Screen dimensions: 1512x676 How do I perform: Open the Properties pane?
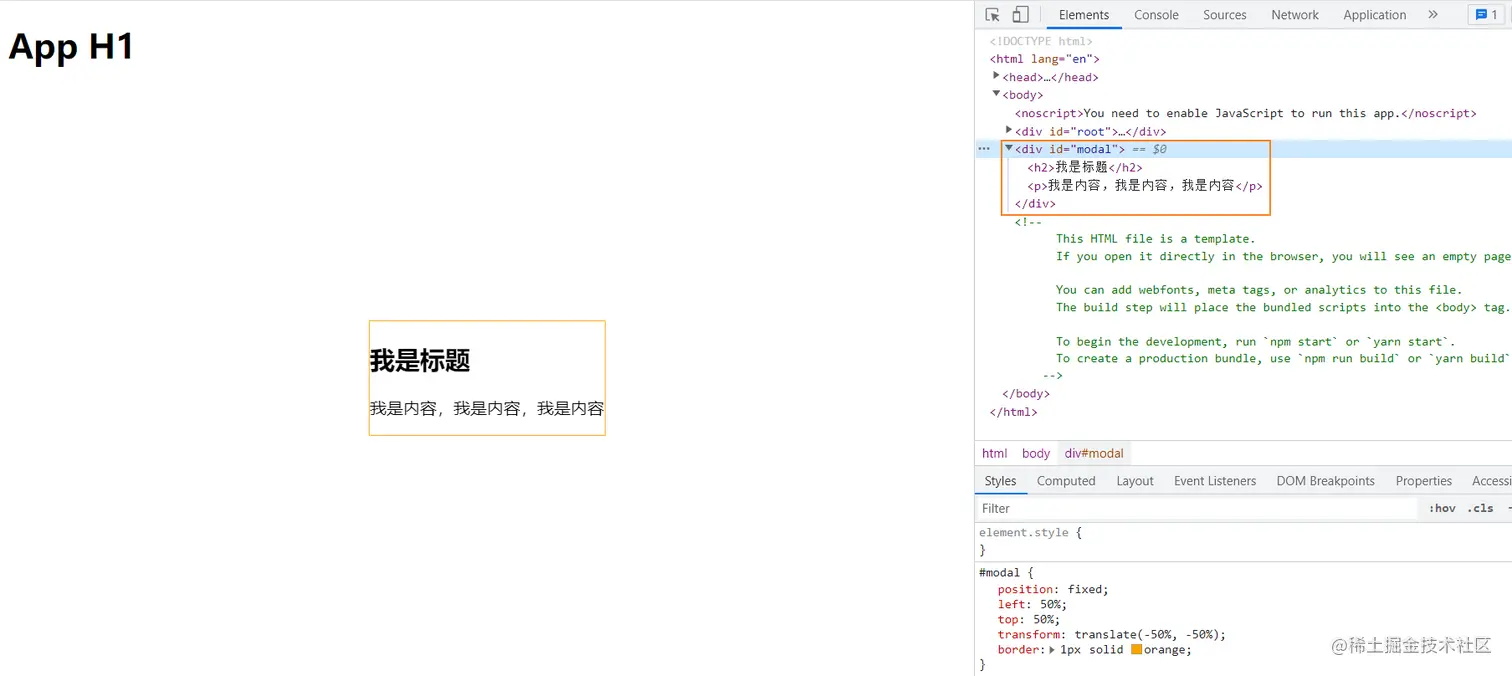tap(1423, 481)
